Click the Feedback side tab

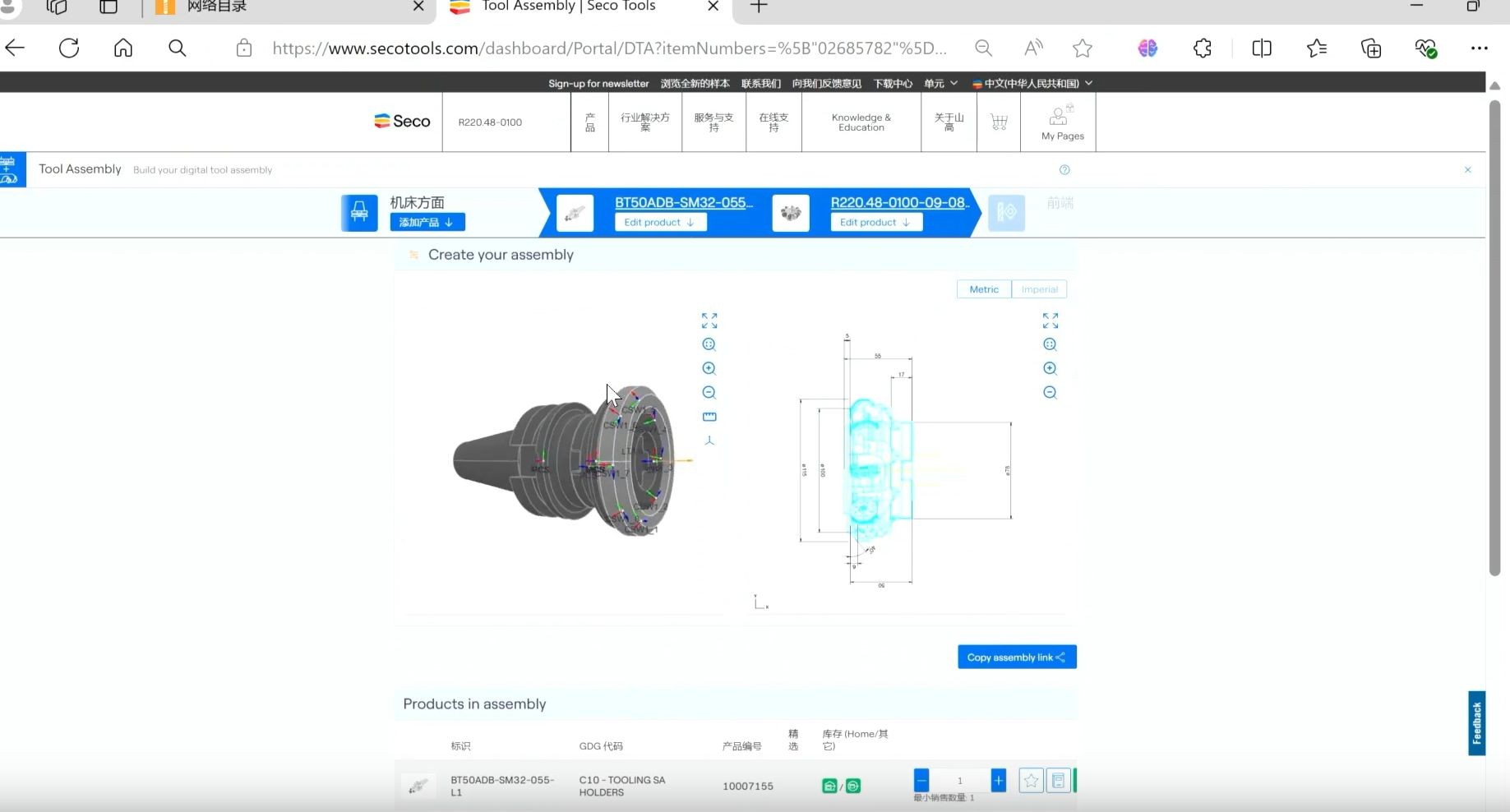click(x=1477, y=723)
